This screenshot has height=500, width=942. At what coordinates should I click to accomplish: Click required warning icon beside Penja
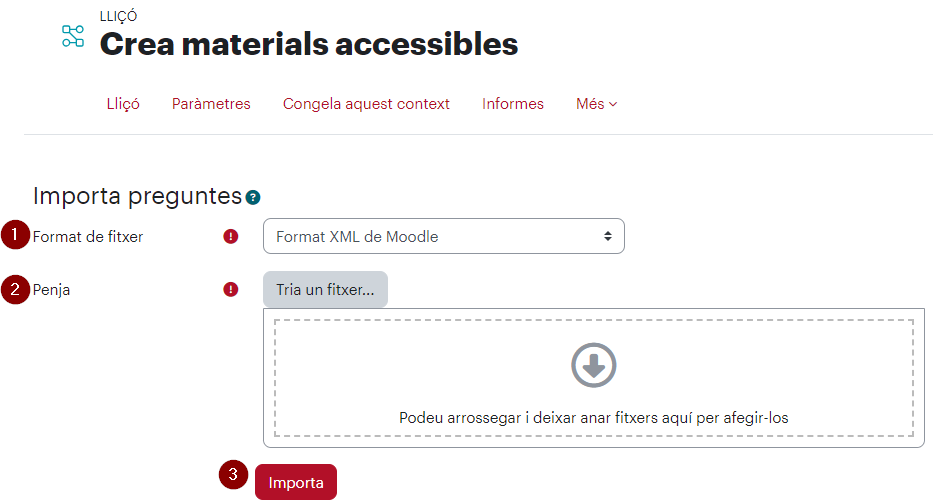click(x=231, y=290)
